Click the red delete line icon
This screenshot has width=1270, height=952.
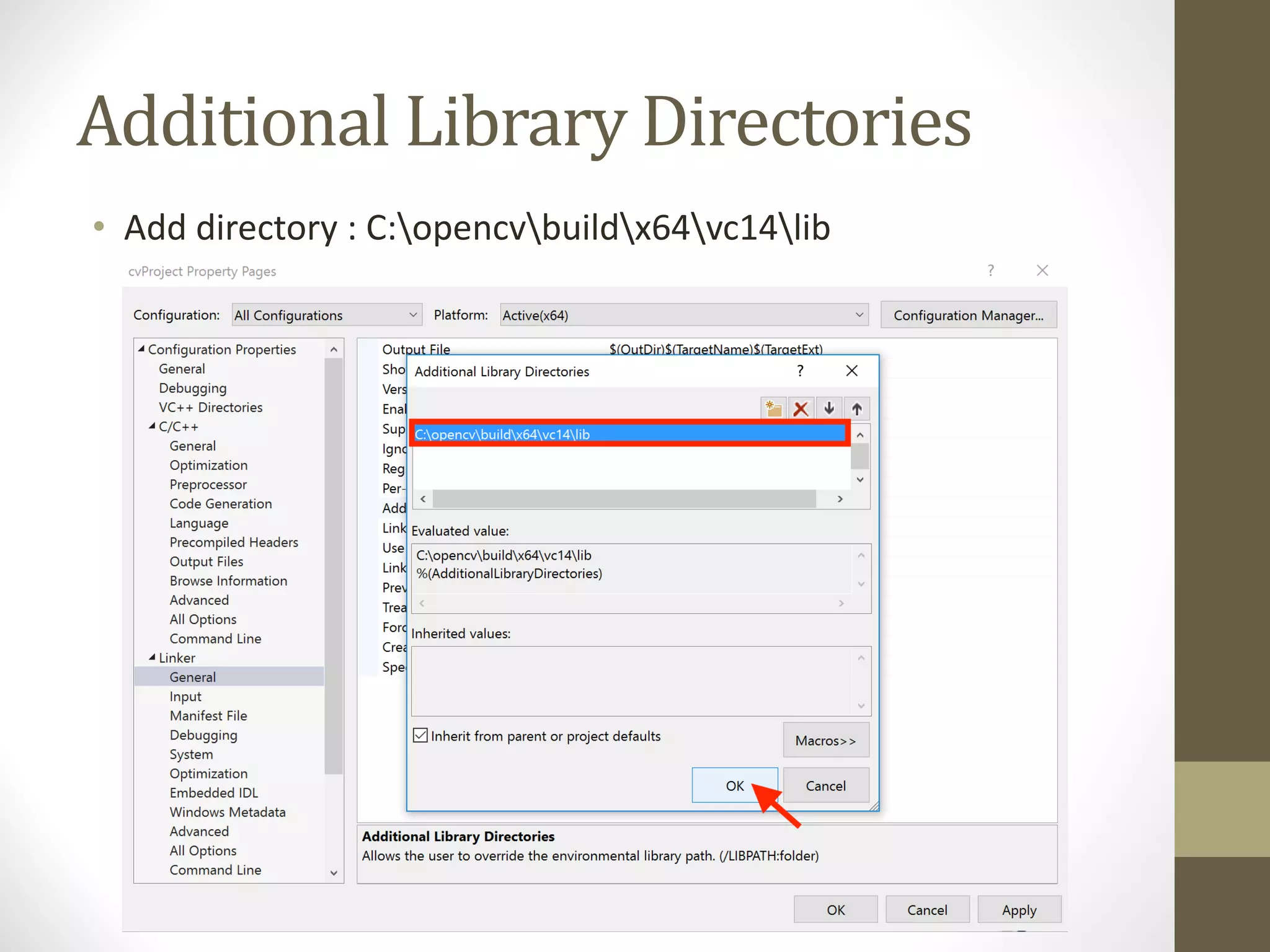(x=801, y=408)
